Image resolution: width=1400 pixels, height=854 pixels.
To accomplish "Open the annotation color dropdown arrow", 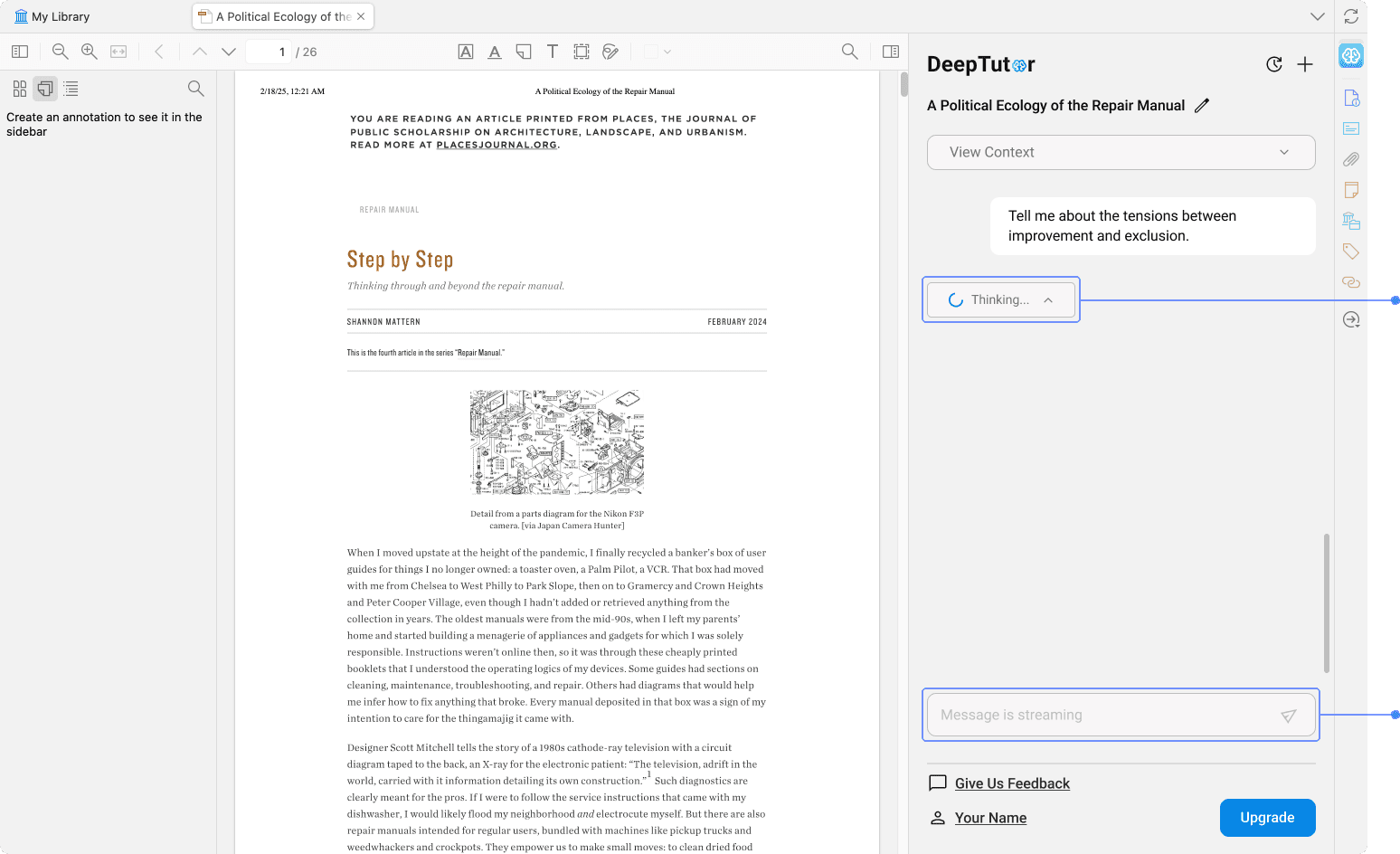I will click(x=667, y=52).
